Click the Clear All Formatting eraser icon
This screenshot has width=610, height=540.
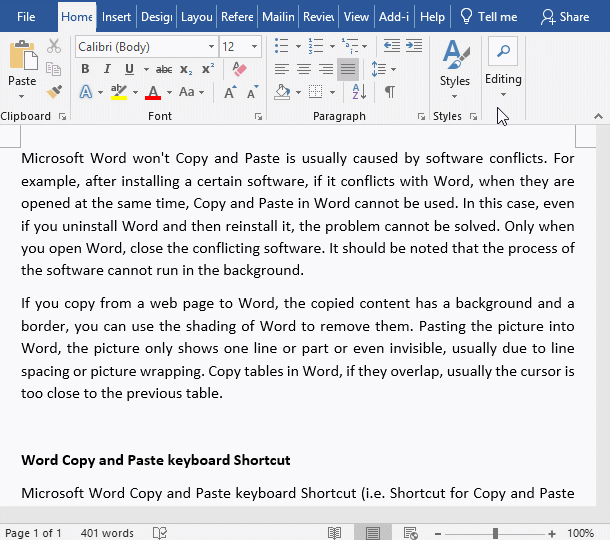click(x=240, y=69)
